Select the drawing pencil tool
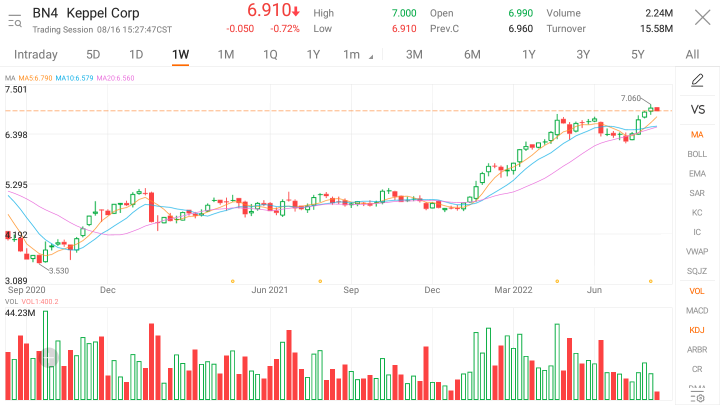 697,80
